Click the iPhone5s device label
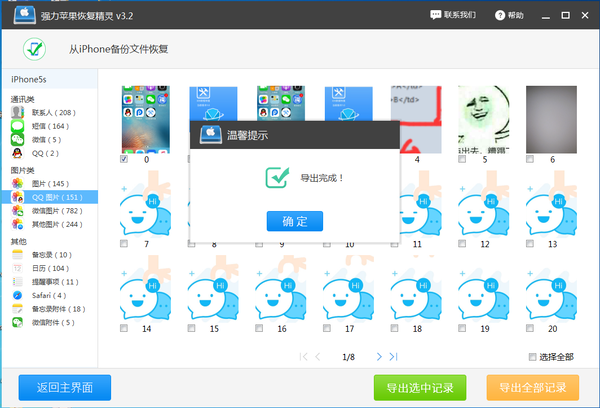600x408 pixels. pyautogui.click(x=29, y=79)
